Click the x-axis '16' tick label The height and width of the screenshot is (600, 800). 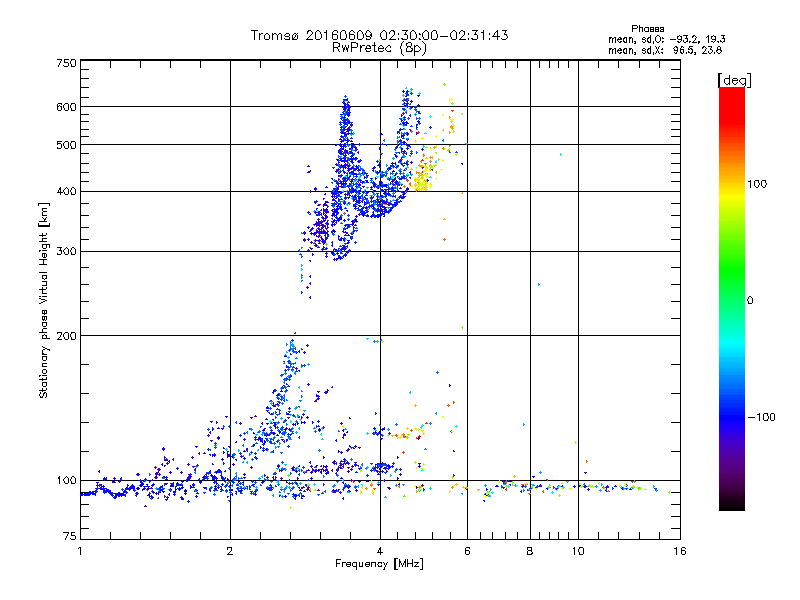click(680, 551)
